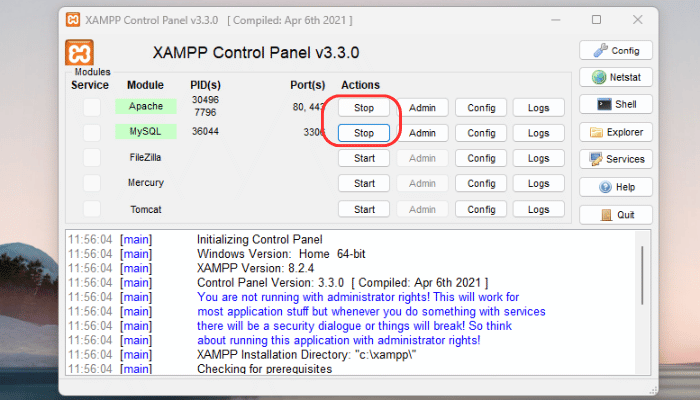700x400 pixels.
Task: Click the title bar XAMPP icon
Action: click(73, 20)
